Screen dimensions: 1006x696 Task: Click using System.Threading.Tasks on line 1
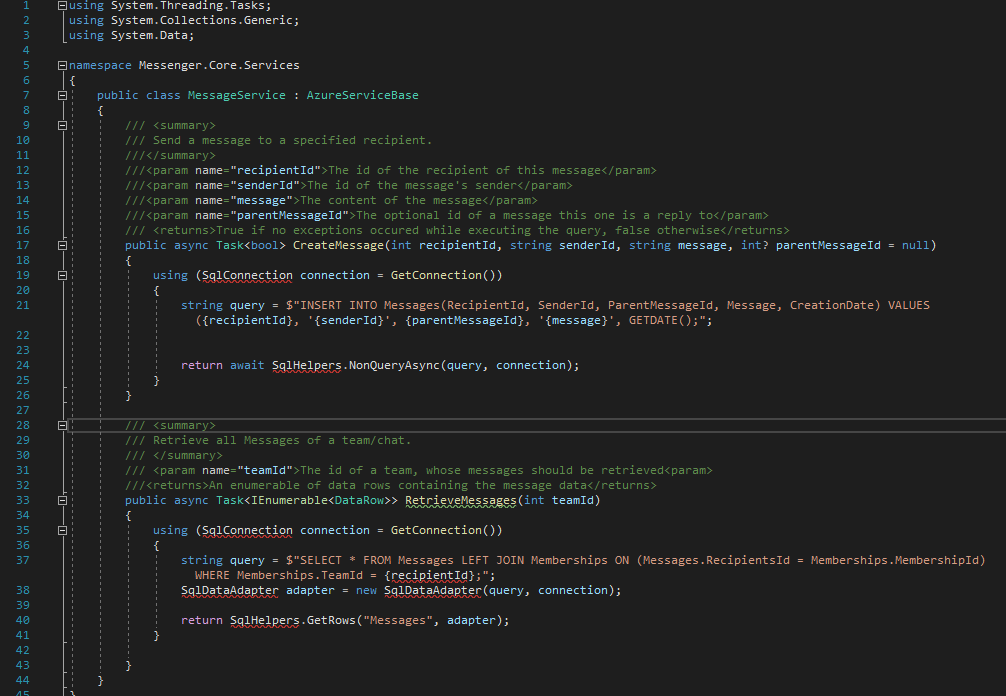170,5
